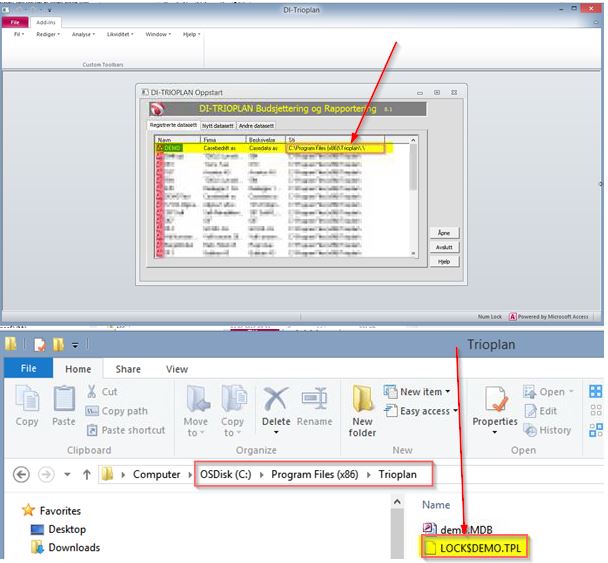This screenshot has width=608, height=563.
Task: Select the Add-ins ribbon tab
Action: [x=46, y=22]
